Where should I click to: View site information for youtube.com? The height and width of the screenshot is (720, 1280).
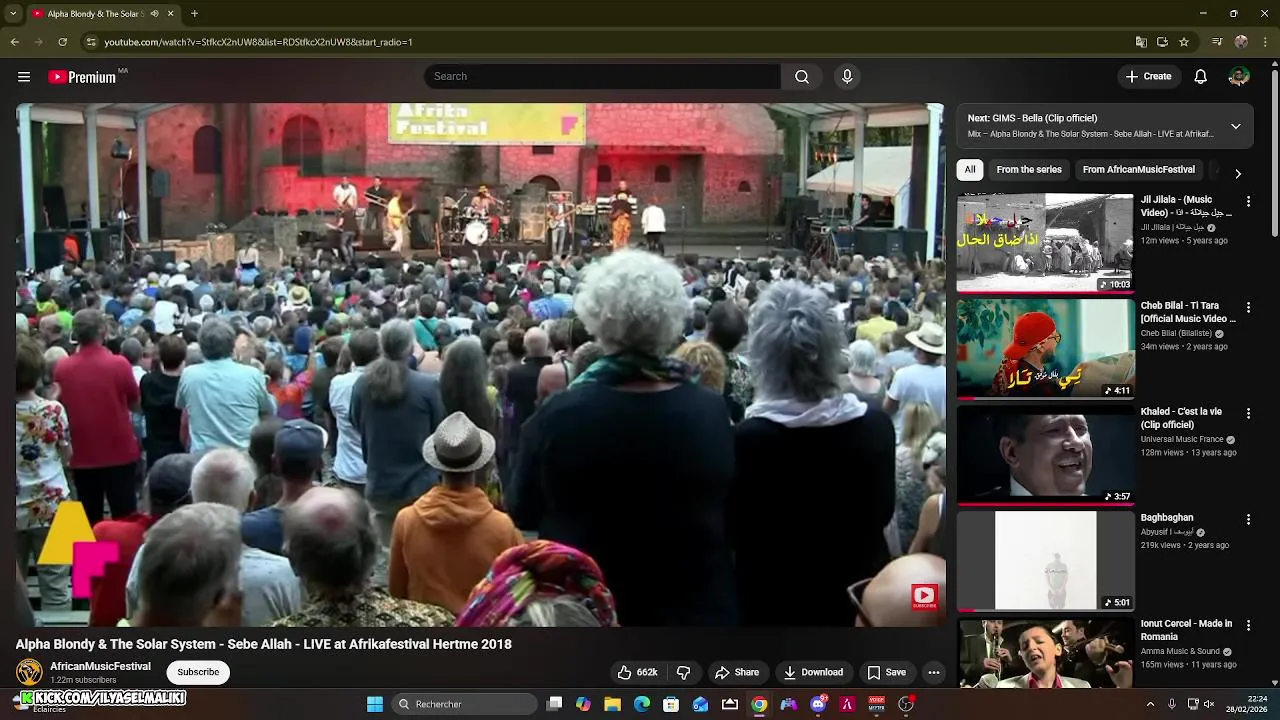91,42
